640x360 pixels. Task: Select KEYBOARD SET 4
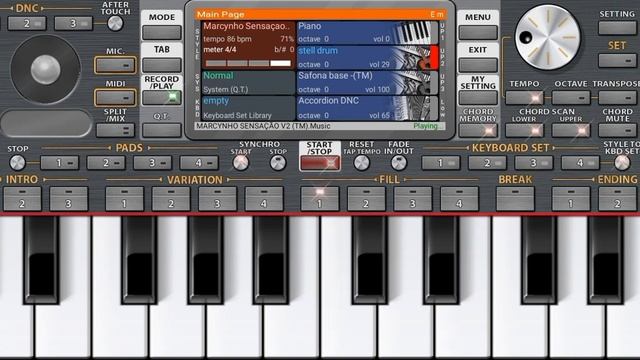[x=580, y=163]
